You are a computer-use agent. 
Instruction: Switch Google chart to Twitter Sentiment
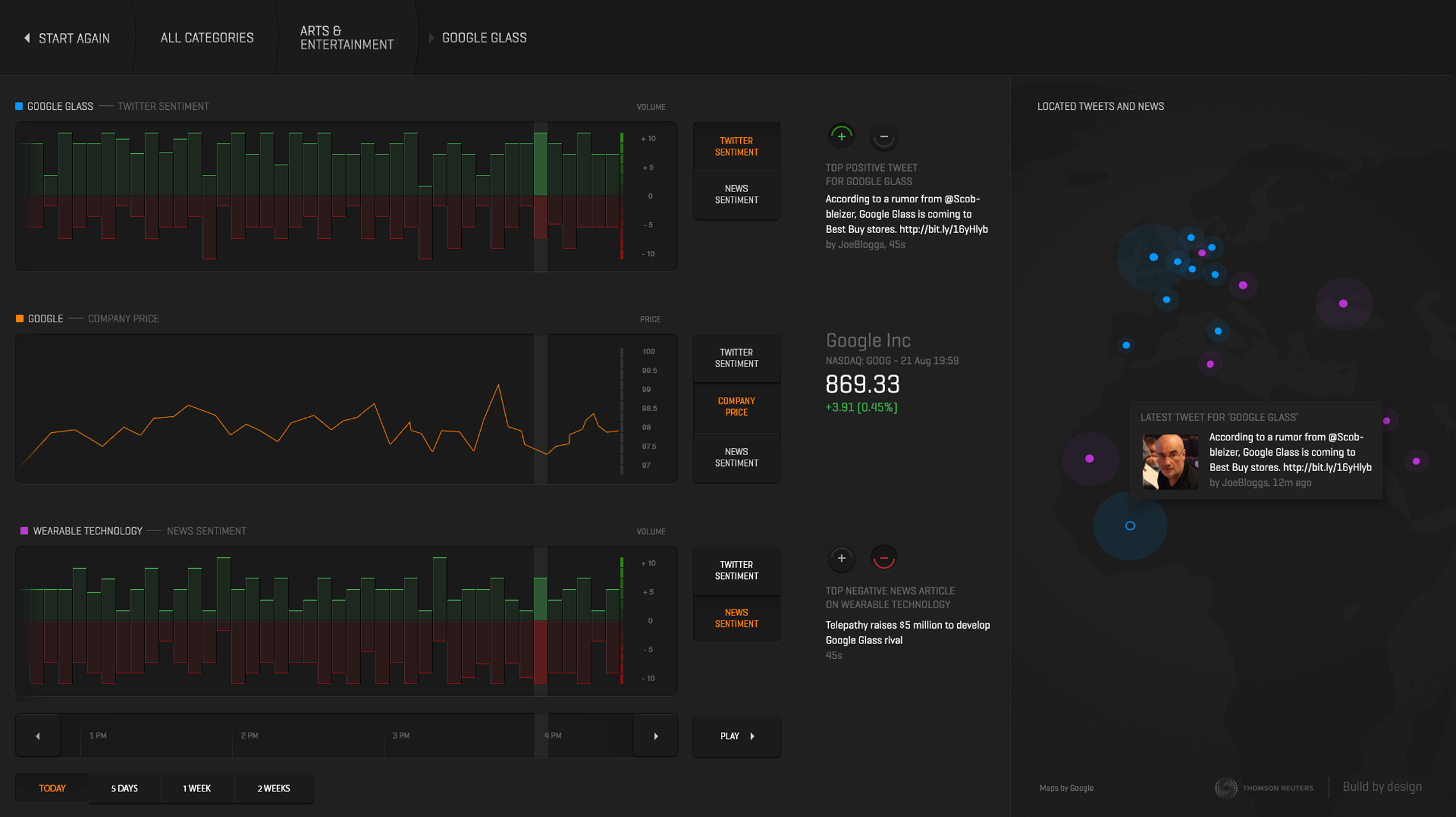736,358
